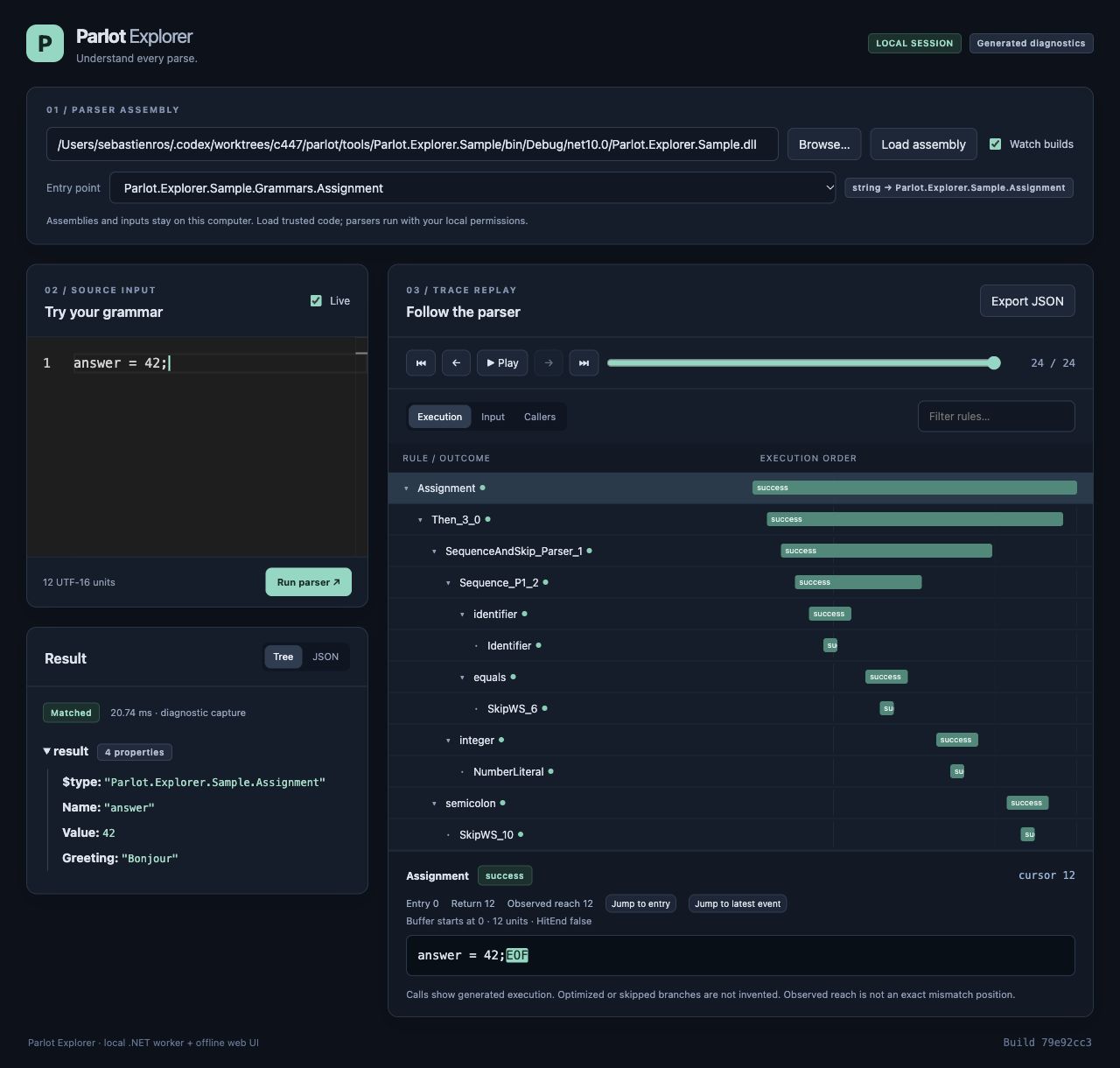Toggle the Watch builds checkbox
This screenshot has height=1068, width=1120.
[x=995, y=144]
